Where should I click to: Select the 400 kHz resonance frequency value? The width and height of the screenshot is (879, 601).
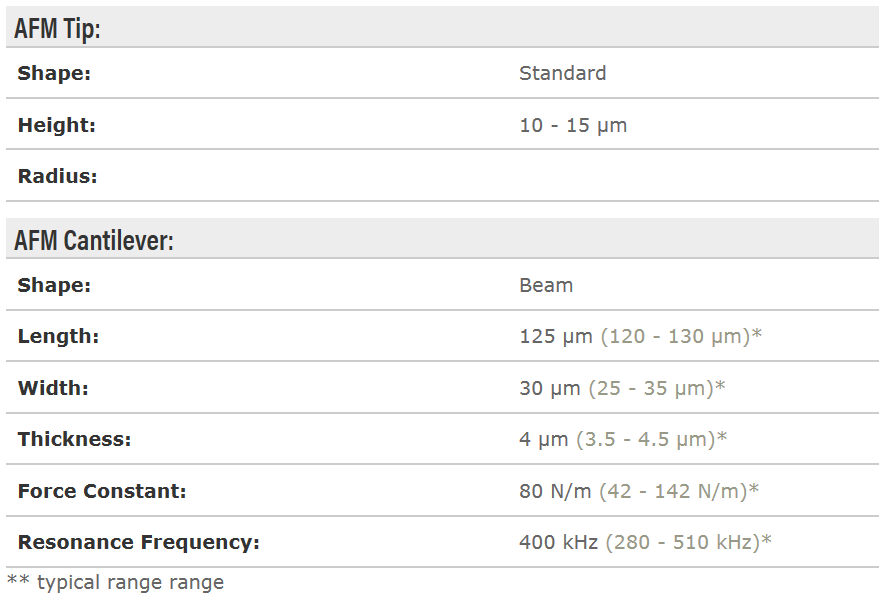[x=558, y=542]
